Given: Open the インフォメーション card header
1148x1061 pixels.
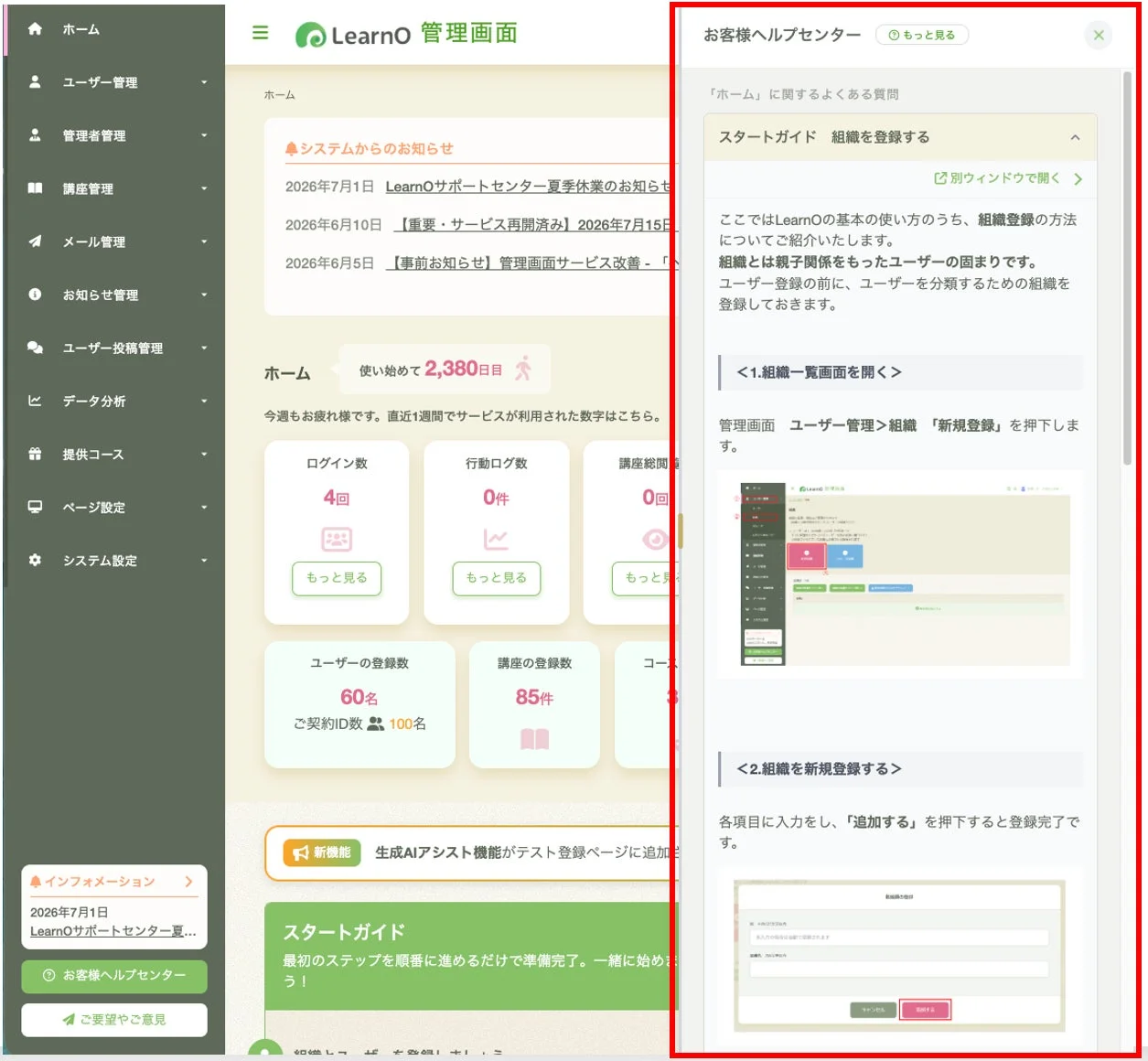Looking at the screenshot, I should [114, 882].
